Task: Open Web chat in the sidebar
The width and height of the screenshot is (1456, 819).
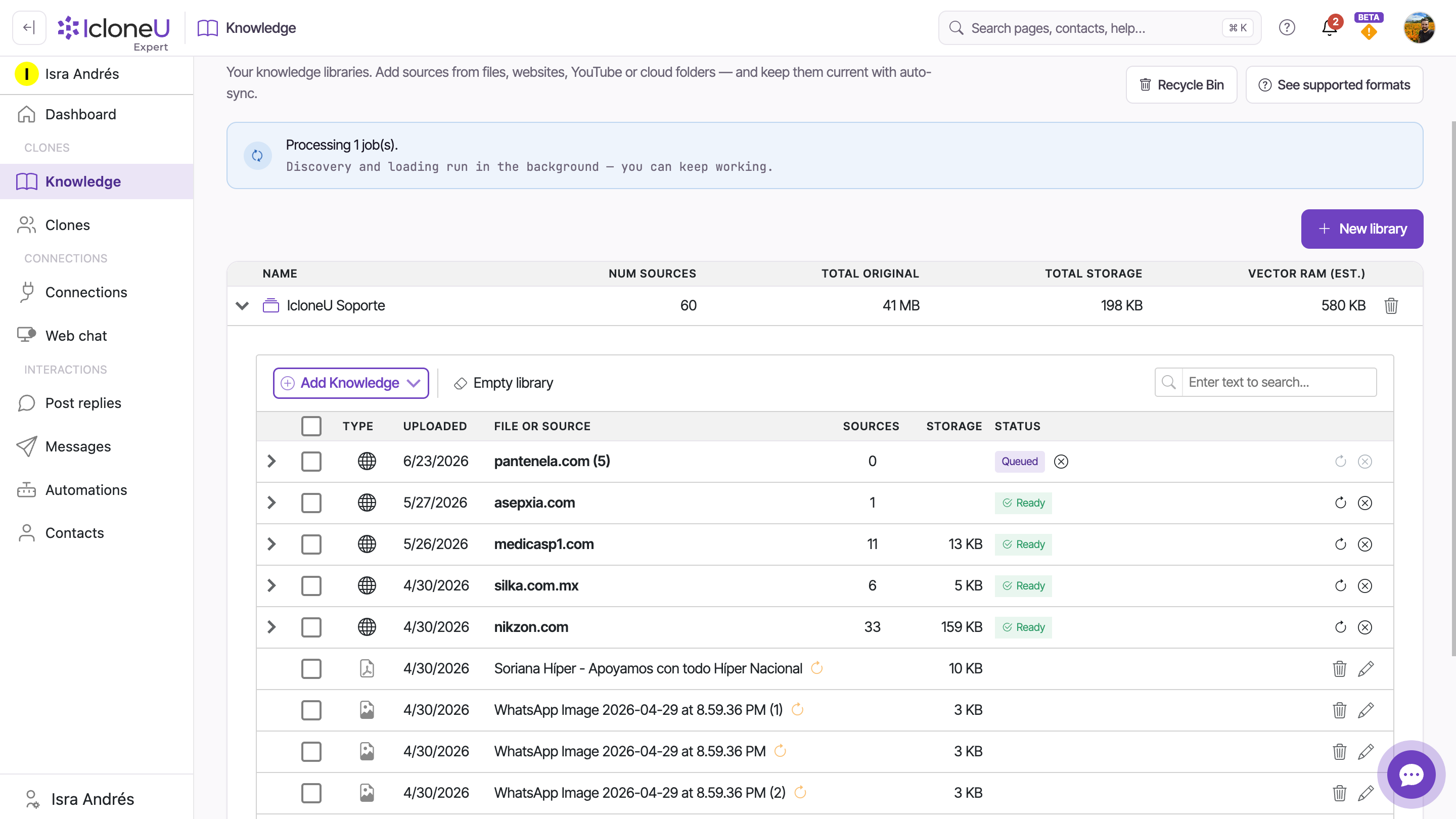Action: [x=97, y=336]
